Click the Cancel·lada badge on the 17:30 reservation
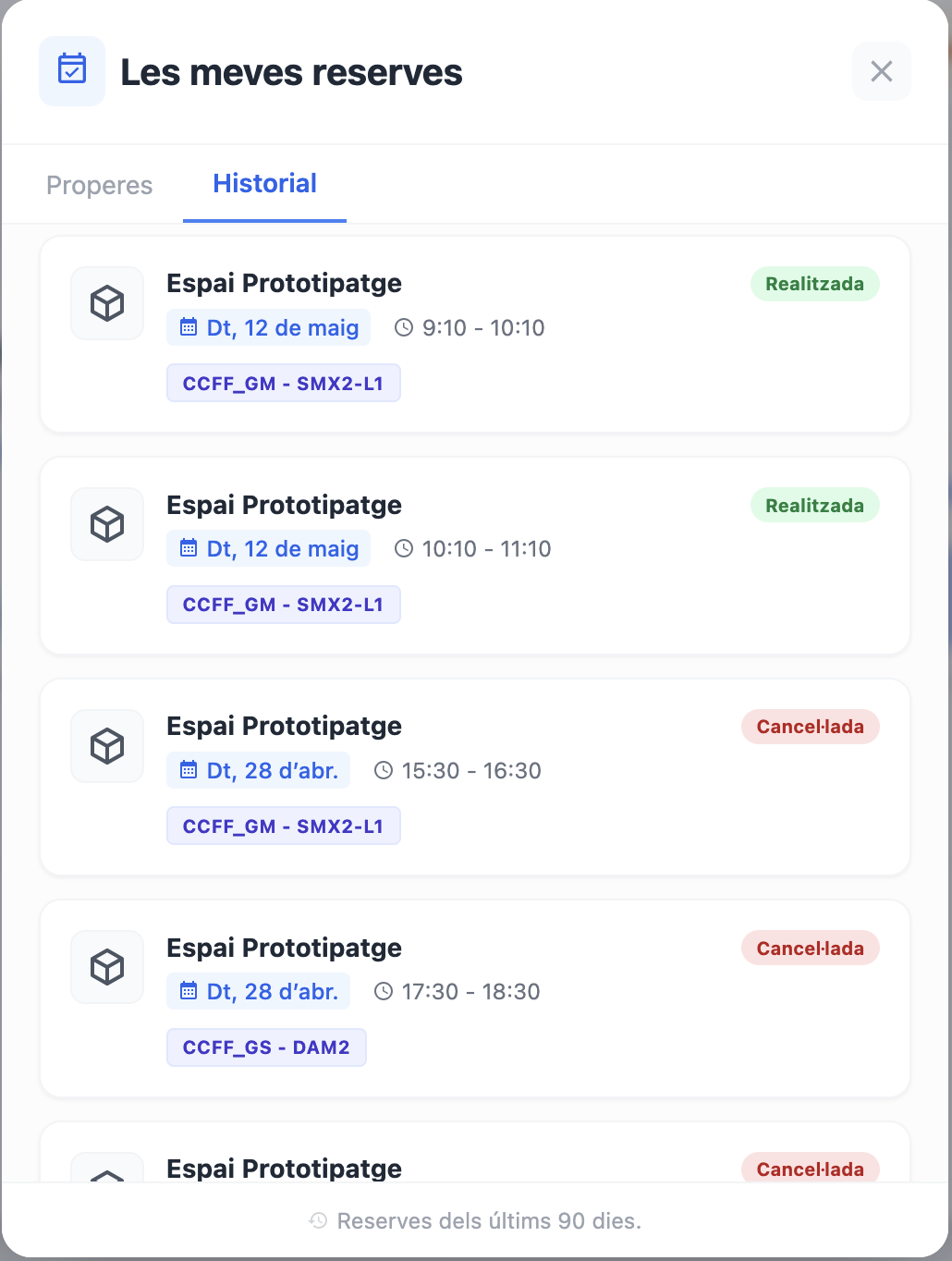 [x=811, y=949]
